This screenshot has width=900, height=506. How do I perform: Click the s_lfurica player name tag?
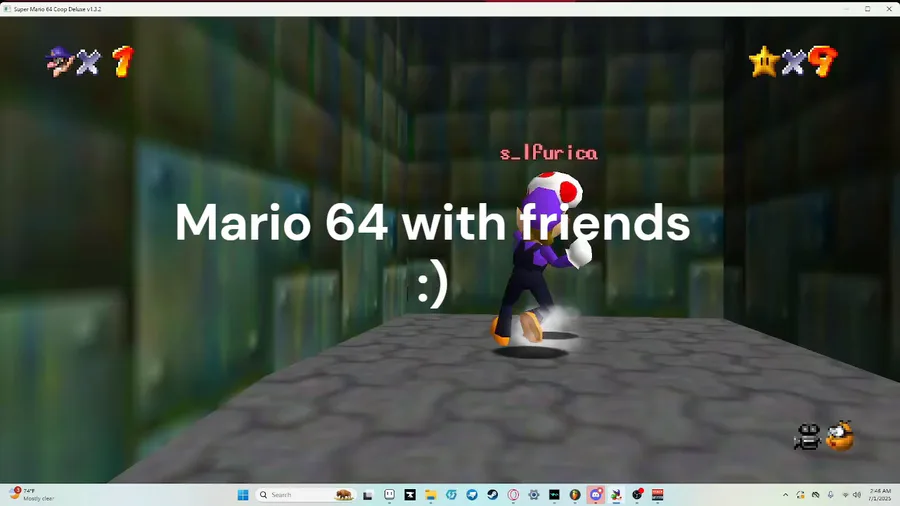pos(548,153)
